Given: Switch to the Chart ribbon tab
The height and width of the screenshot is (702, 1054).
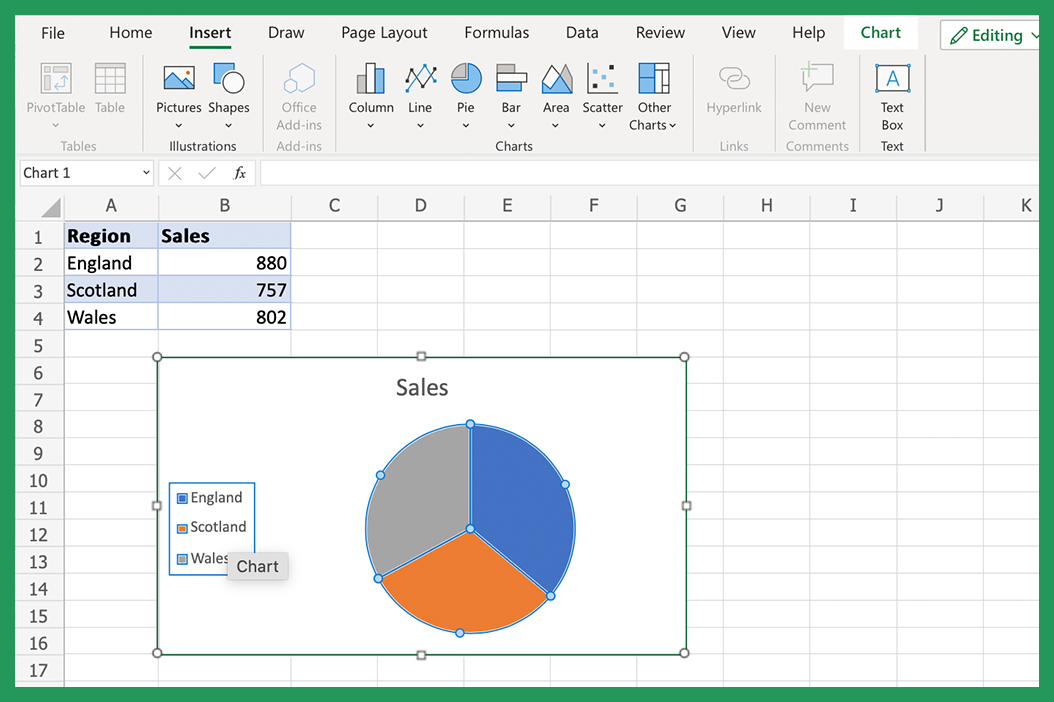Looking at the screenshot, I should 881,32.
